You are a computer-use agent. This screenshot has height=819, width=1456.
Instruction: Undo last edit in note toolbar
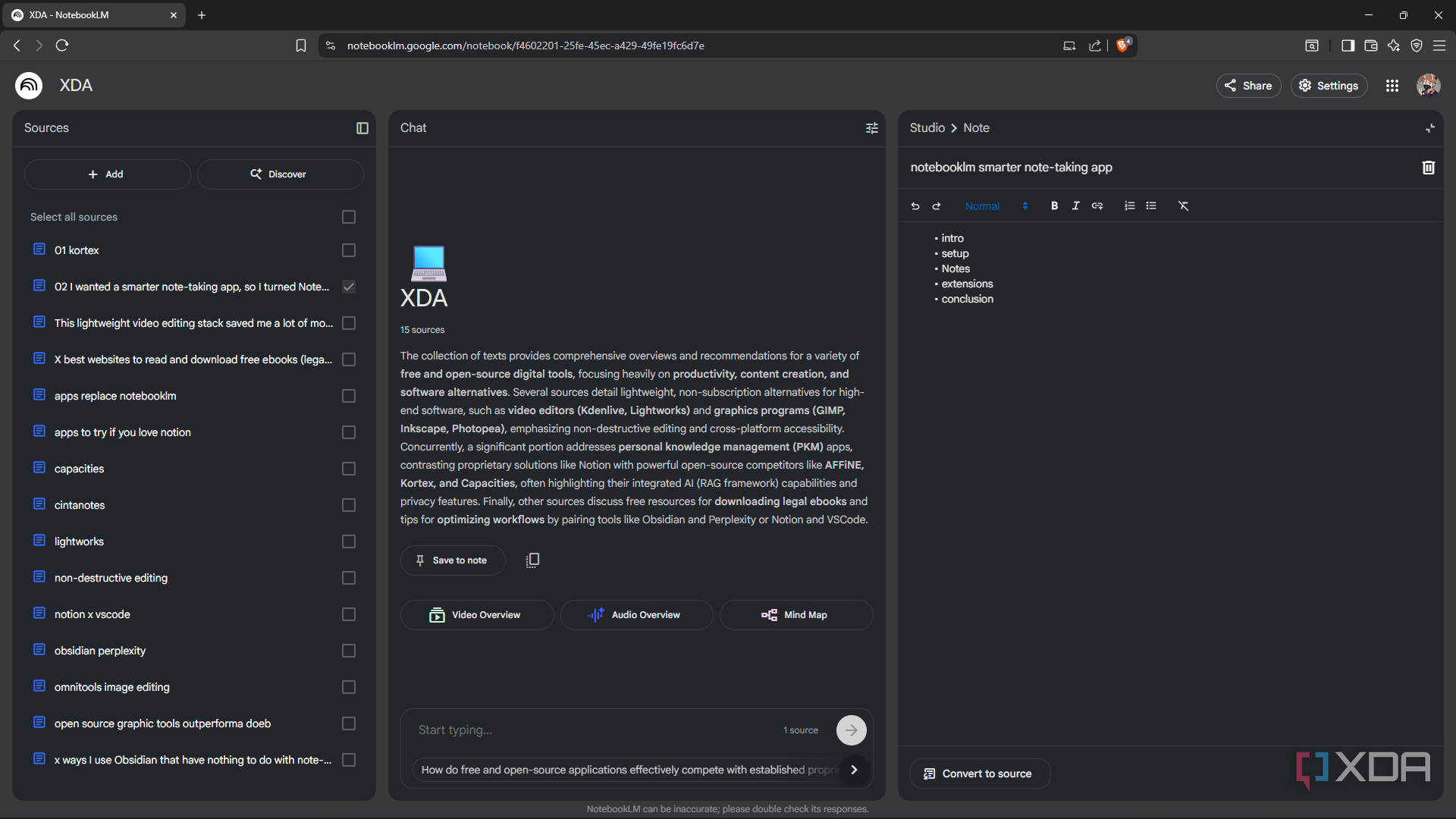click(915, 206)
